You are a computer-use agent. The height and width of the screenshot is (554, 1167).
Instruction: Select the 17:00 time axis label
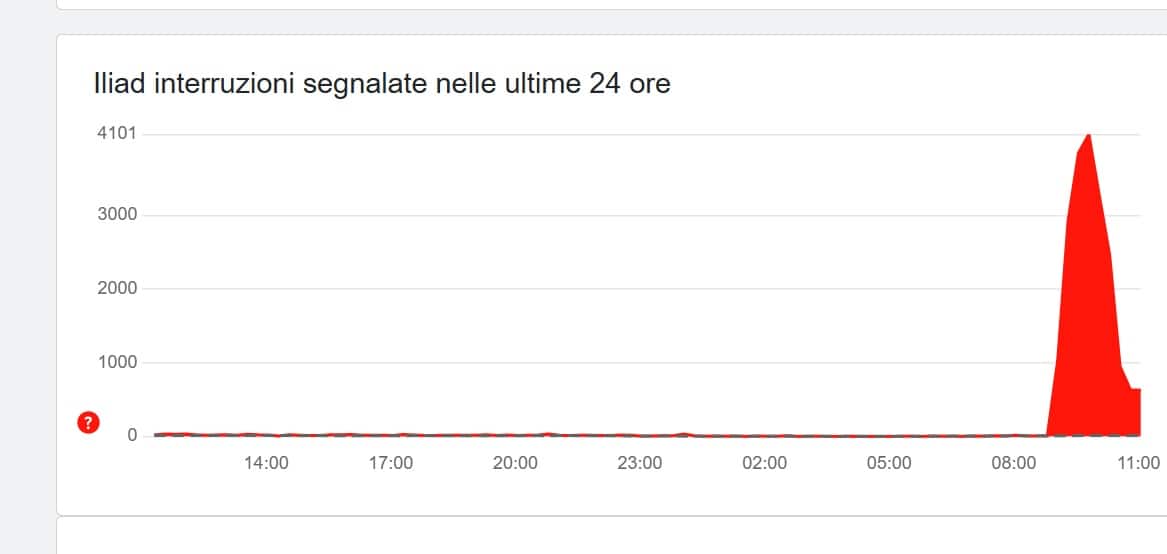391,464
